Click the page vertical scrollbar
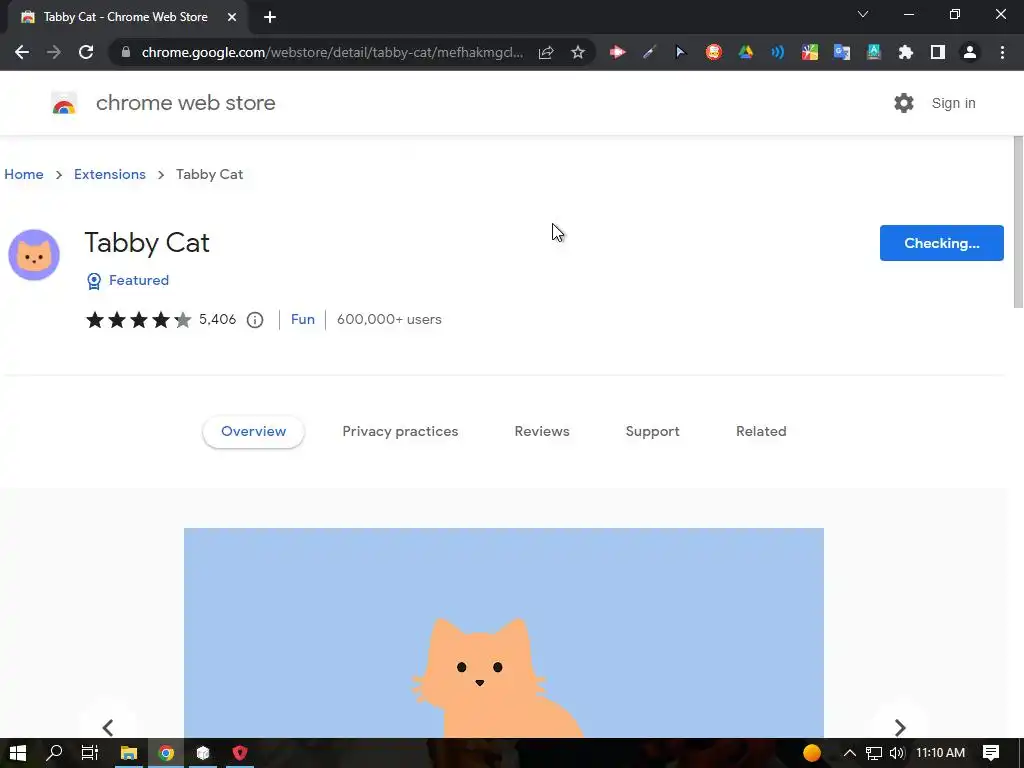Viewport: 1024px width, 768px height. [1017, 222]
